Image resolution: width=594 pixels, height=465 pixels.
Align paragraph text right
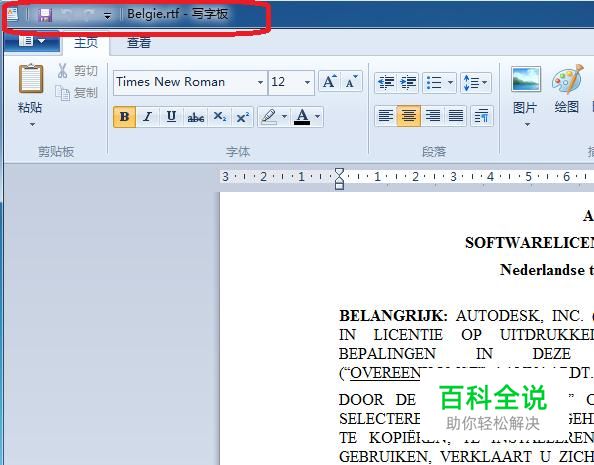[432, 116]
